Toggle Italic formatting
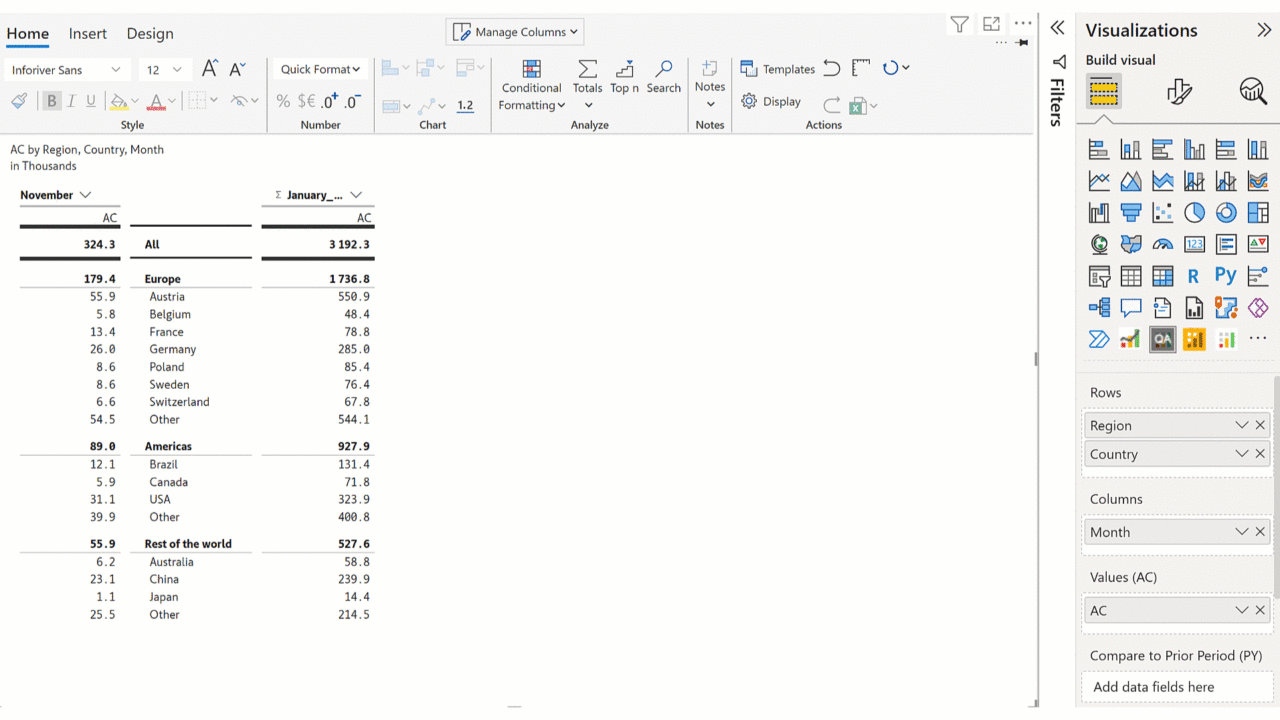 [71, 101]
